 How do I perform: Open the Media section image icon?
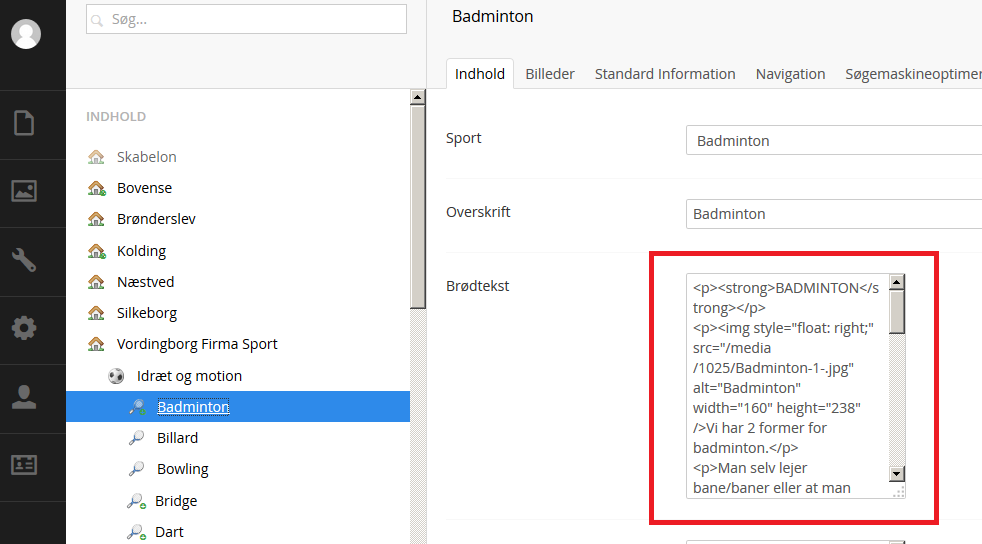[24, 191]
